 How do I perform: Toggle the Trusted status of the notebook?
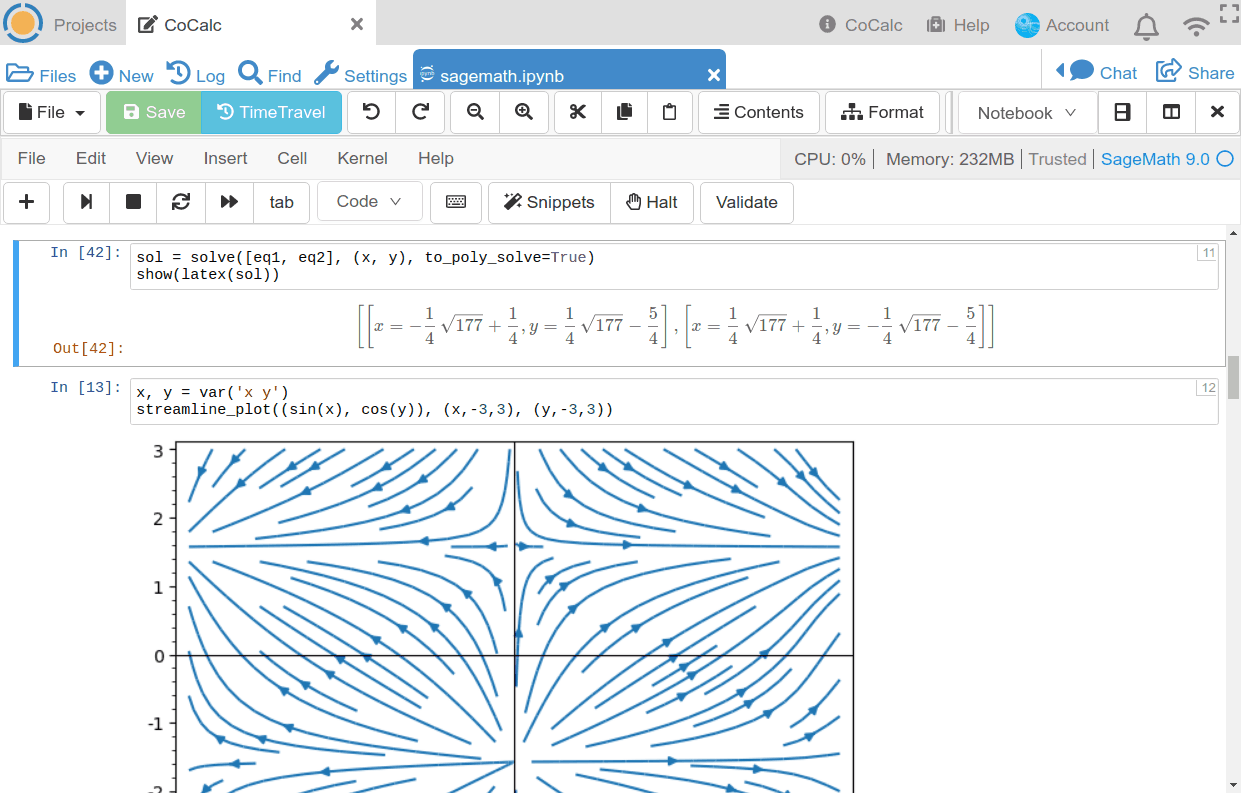pyautogui.click(x=1057, y=158)
